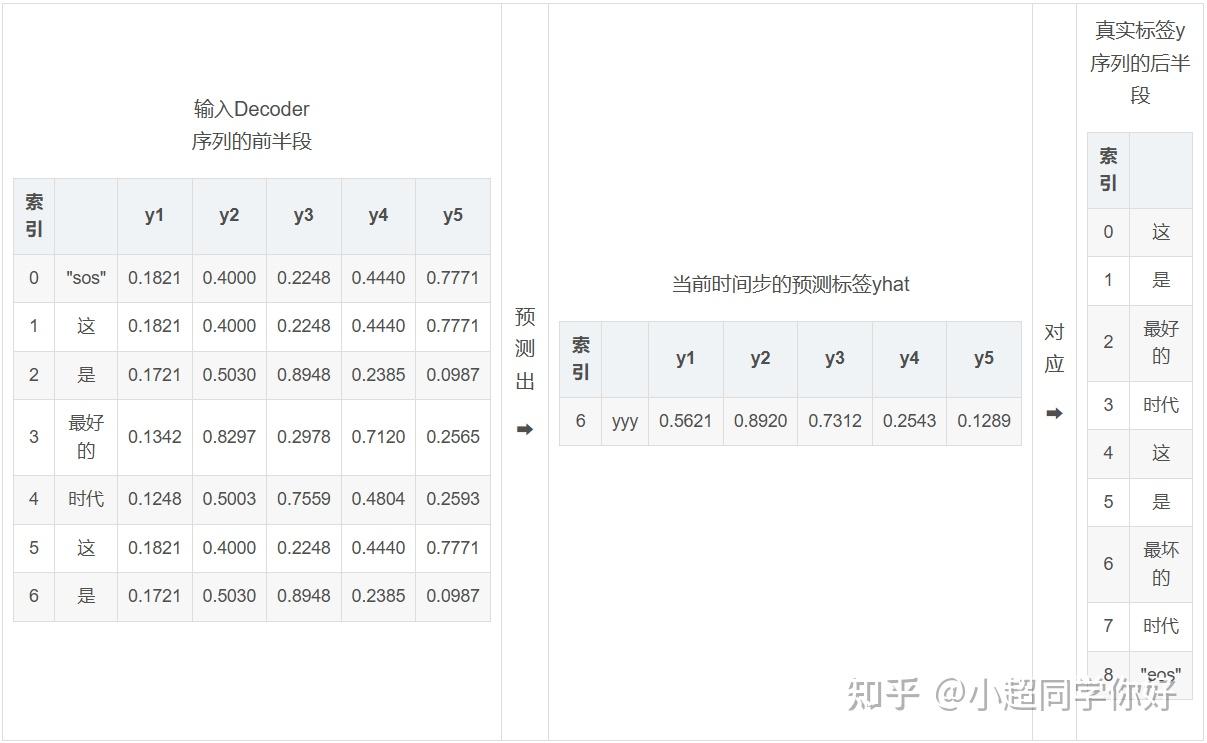Click index 6 in the yhat table

point(580,421)
